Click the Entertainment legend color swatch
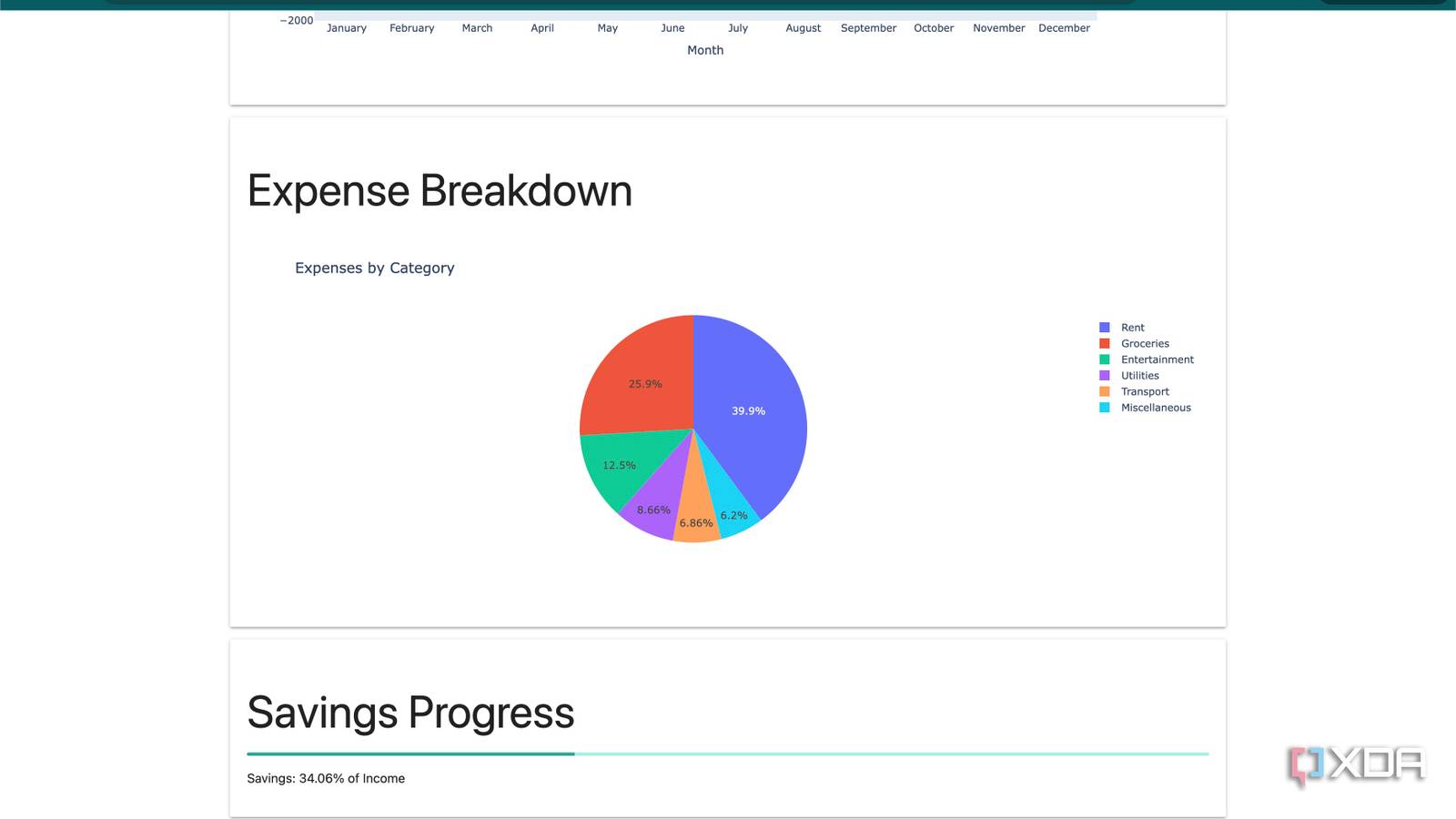The image size is (1456, 819). click(x=1105, y=359)
